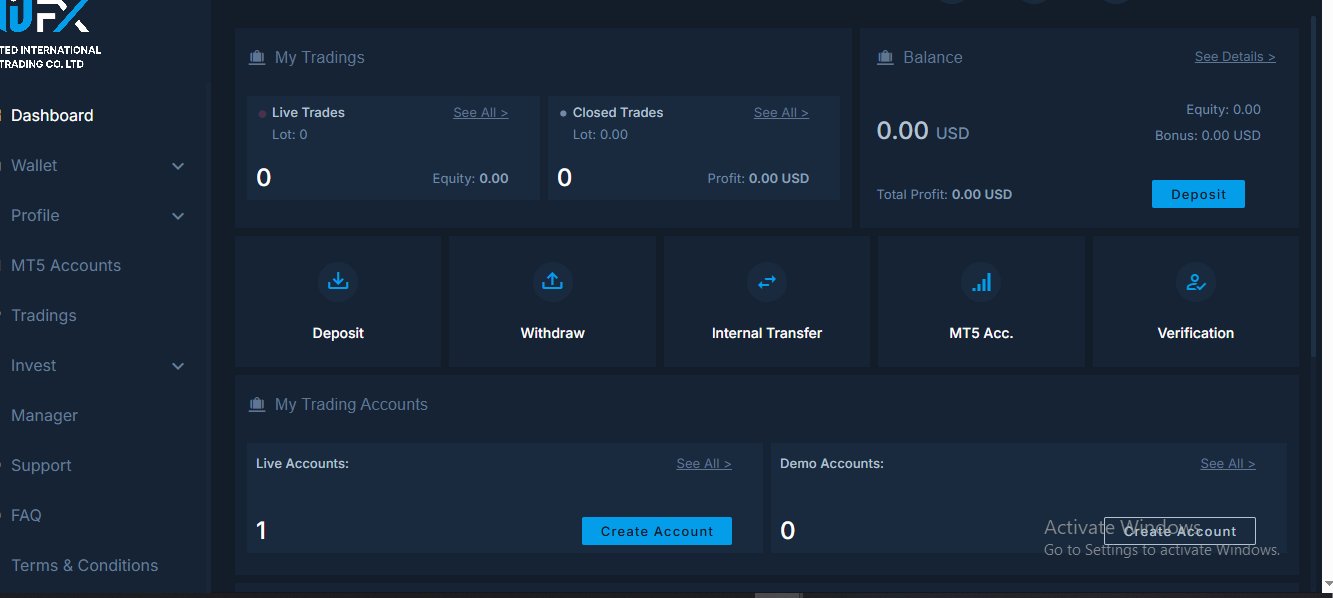Open the Verification user-check icon
The height and width of the screenshot is (598, 1333).
pos(1195,282)
